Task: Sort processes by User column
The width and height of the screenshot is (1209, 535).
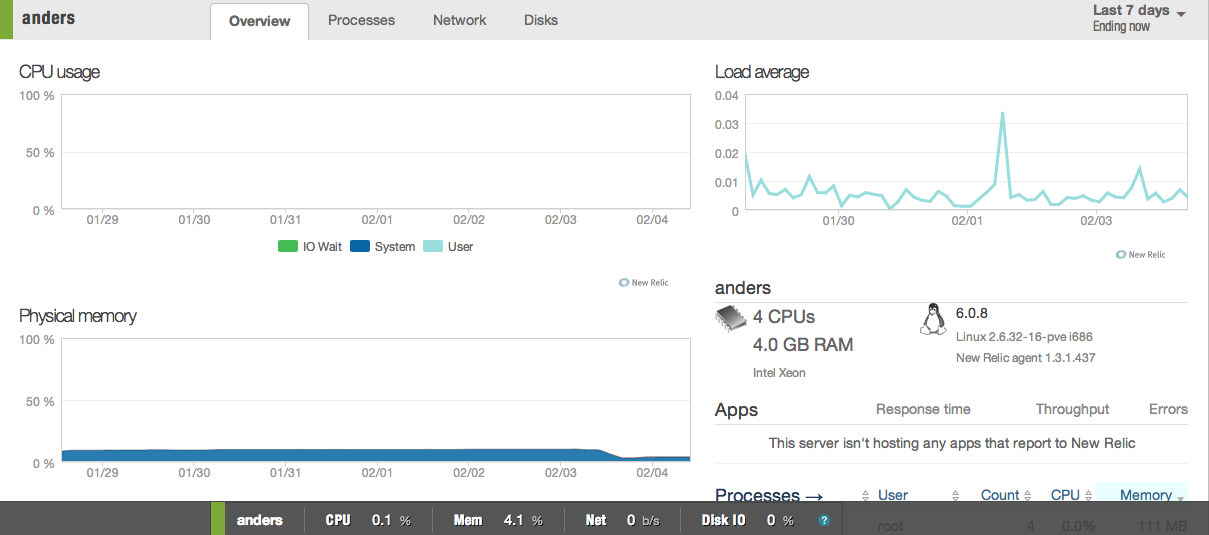Action: 893,495
